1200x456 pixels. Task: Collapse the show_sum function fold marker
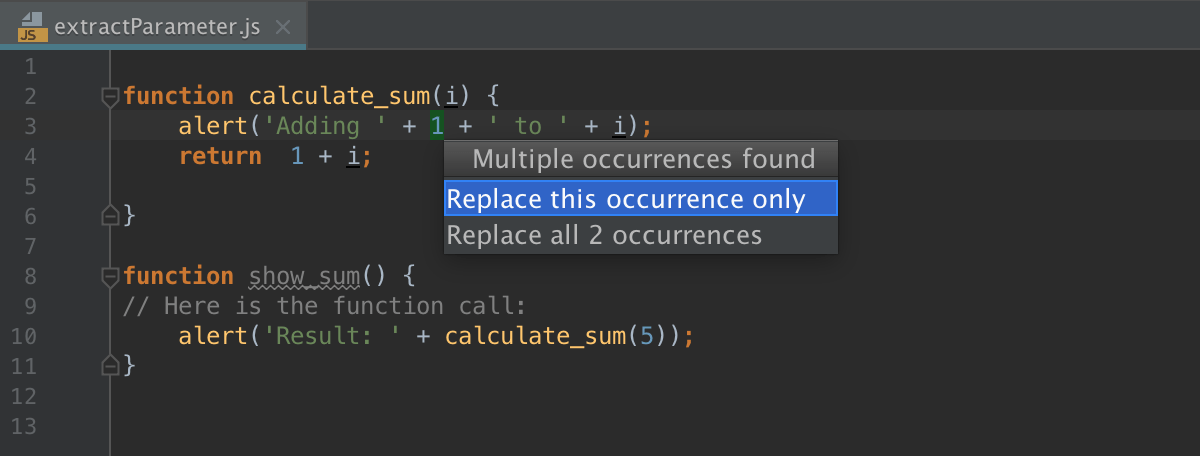click(x=110, y=275)
